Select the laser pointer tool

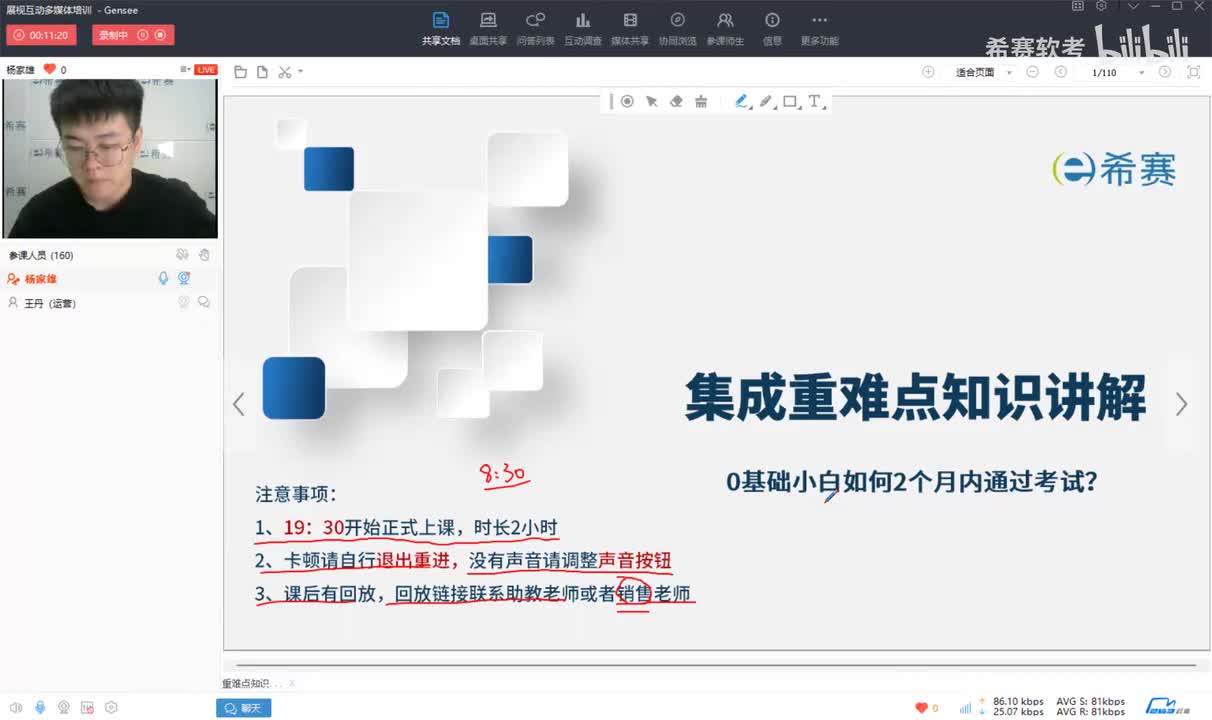(627, 101)
